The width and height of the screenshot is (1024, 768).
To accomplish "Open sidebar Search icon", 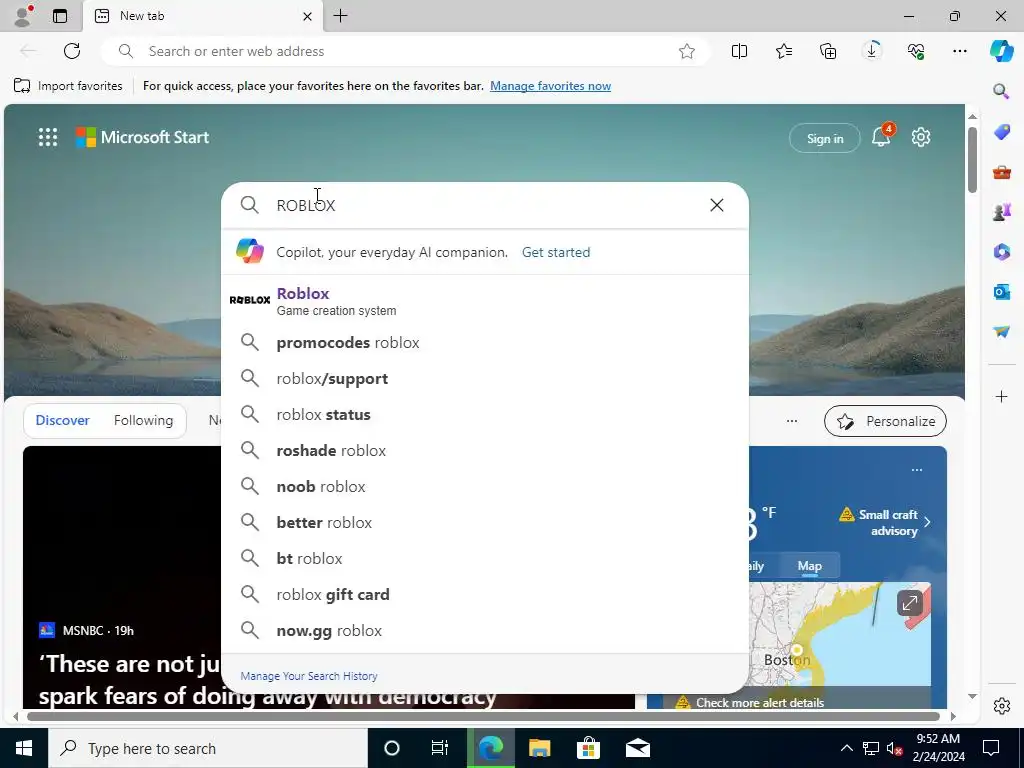I will [1001, 91].
